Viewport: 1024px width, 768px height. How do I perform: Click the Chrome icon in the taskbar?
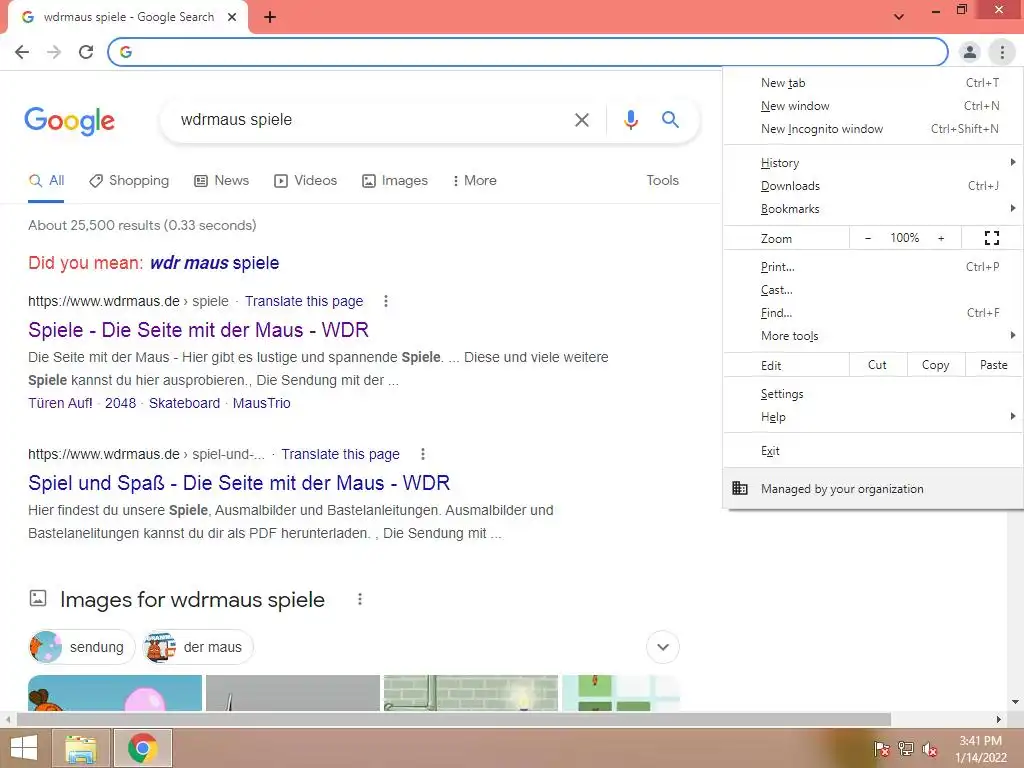143,748
